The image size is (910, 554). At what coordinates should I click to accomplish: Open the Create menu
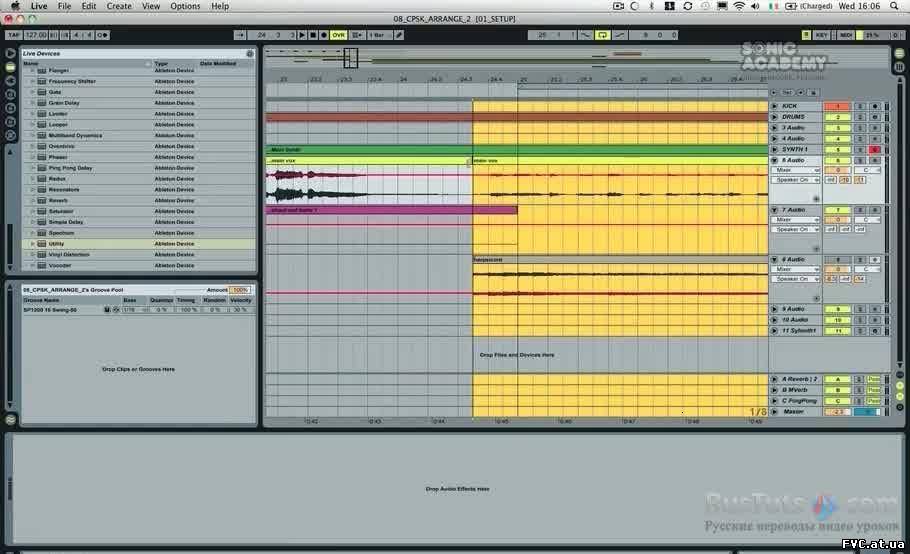pyautogui.click(x=119, y=6)
